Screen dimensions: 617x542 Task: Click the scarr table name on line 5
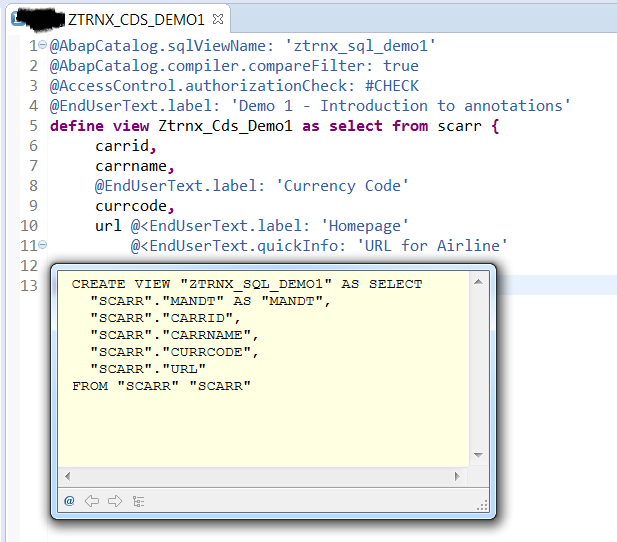[459, 126]
